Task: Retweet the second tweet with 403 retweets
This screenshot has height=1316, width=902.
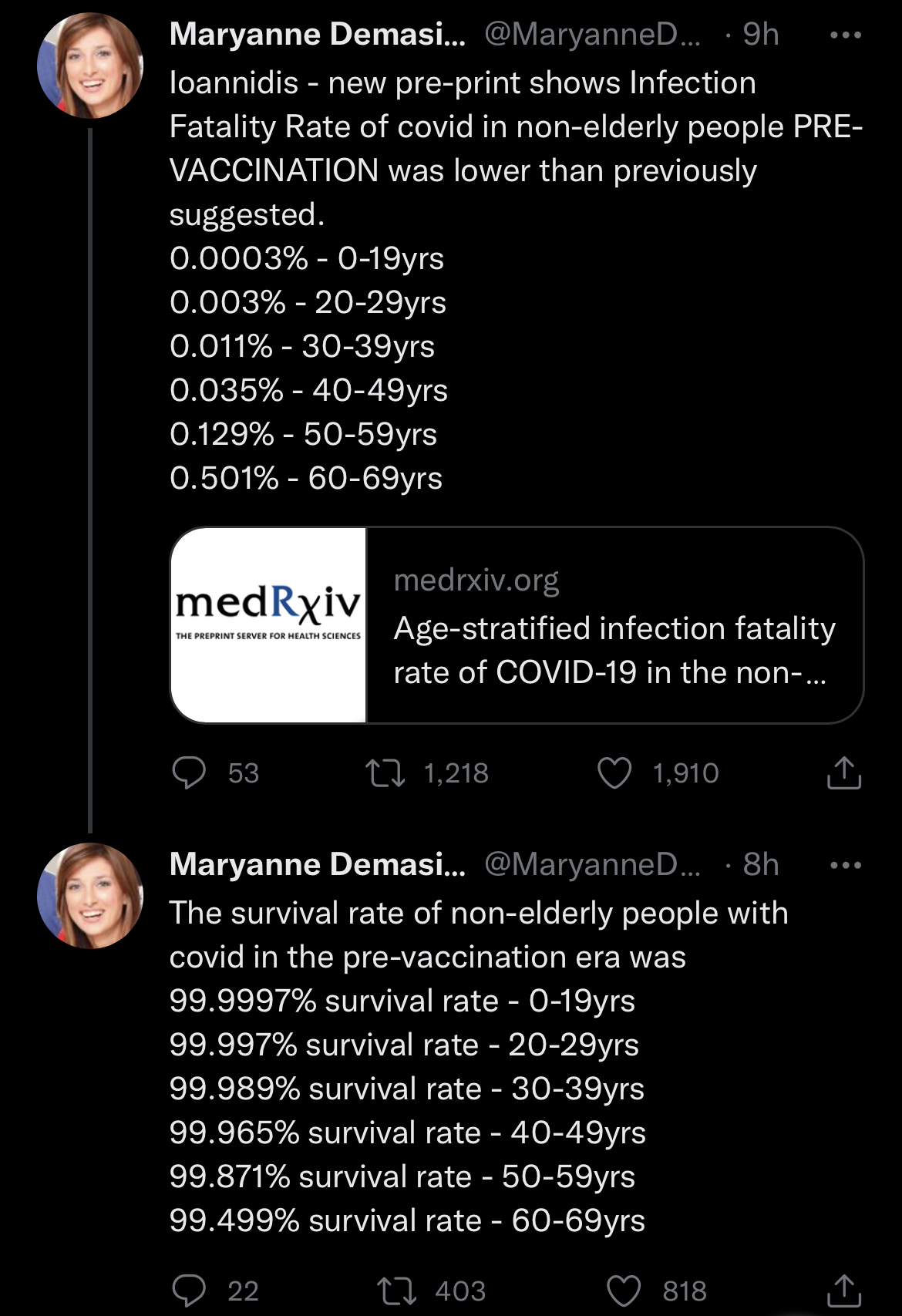Action: click(395, 1291)
